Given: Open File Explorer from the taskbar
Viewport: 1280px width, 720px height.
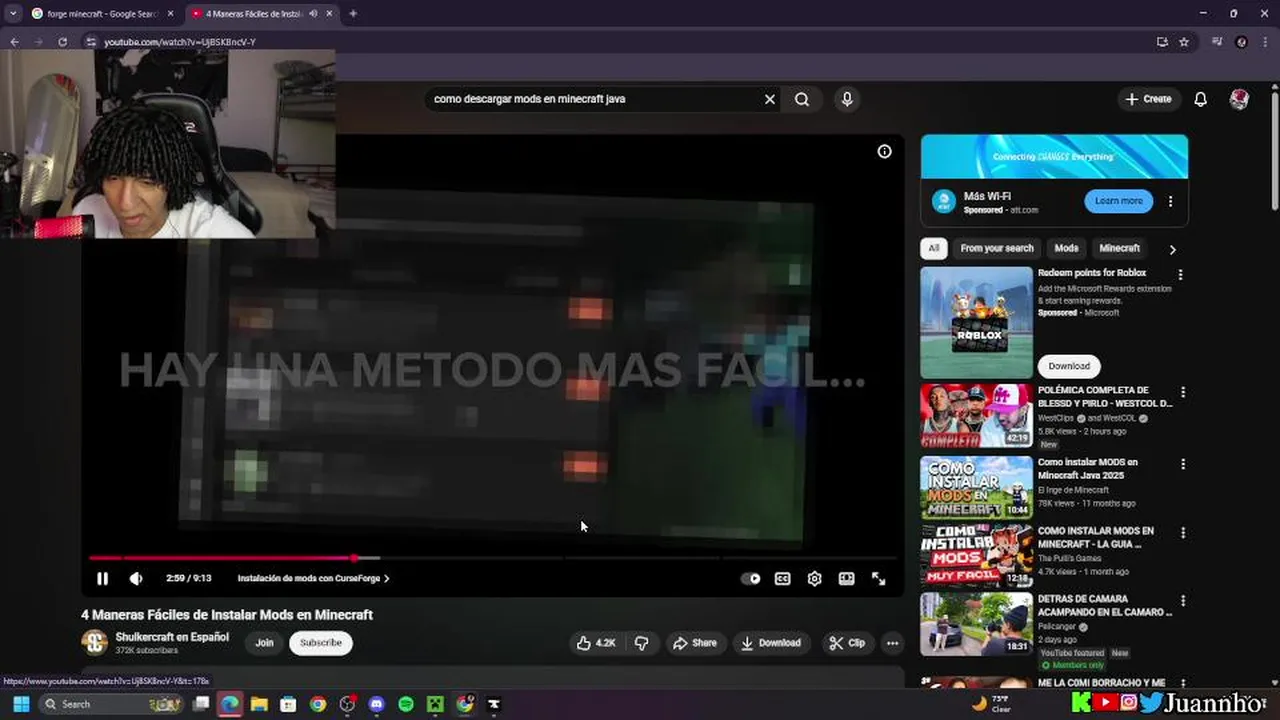Looking at the screenshot, I should pos(259,704).
